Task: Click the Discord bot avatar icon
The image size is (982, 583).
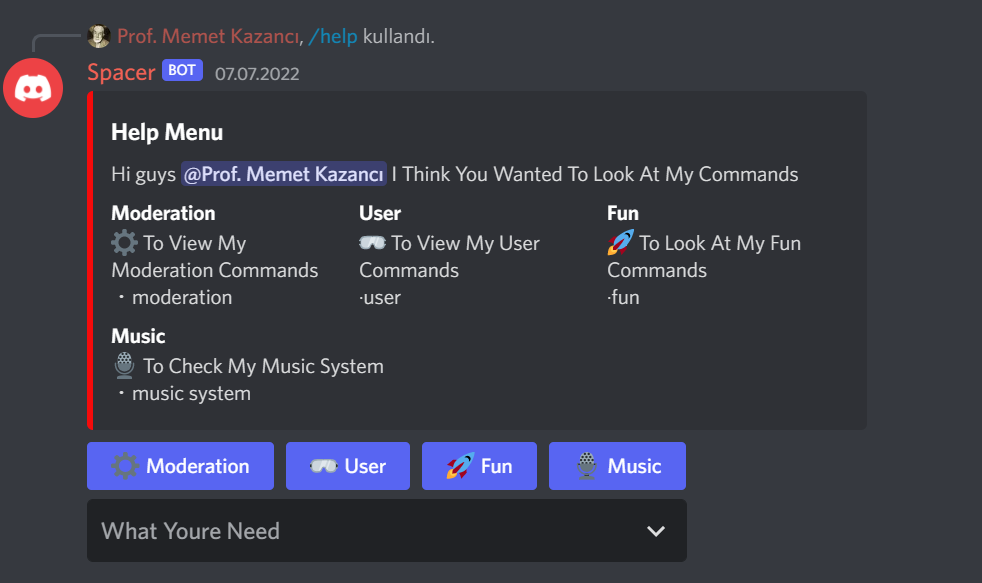Action: pyautogui.click(x=33, y=88)
